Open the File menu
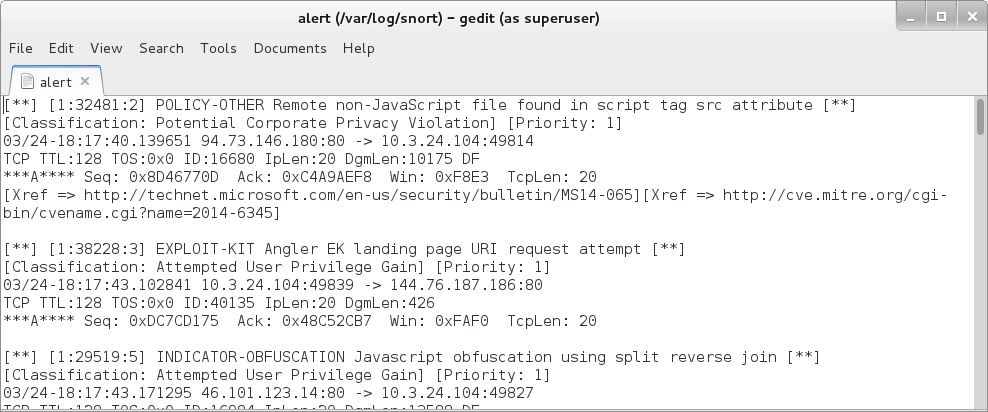The width and height of the screenshot is (988, 412). [20, 48]
